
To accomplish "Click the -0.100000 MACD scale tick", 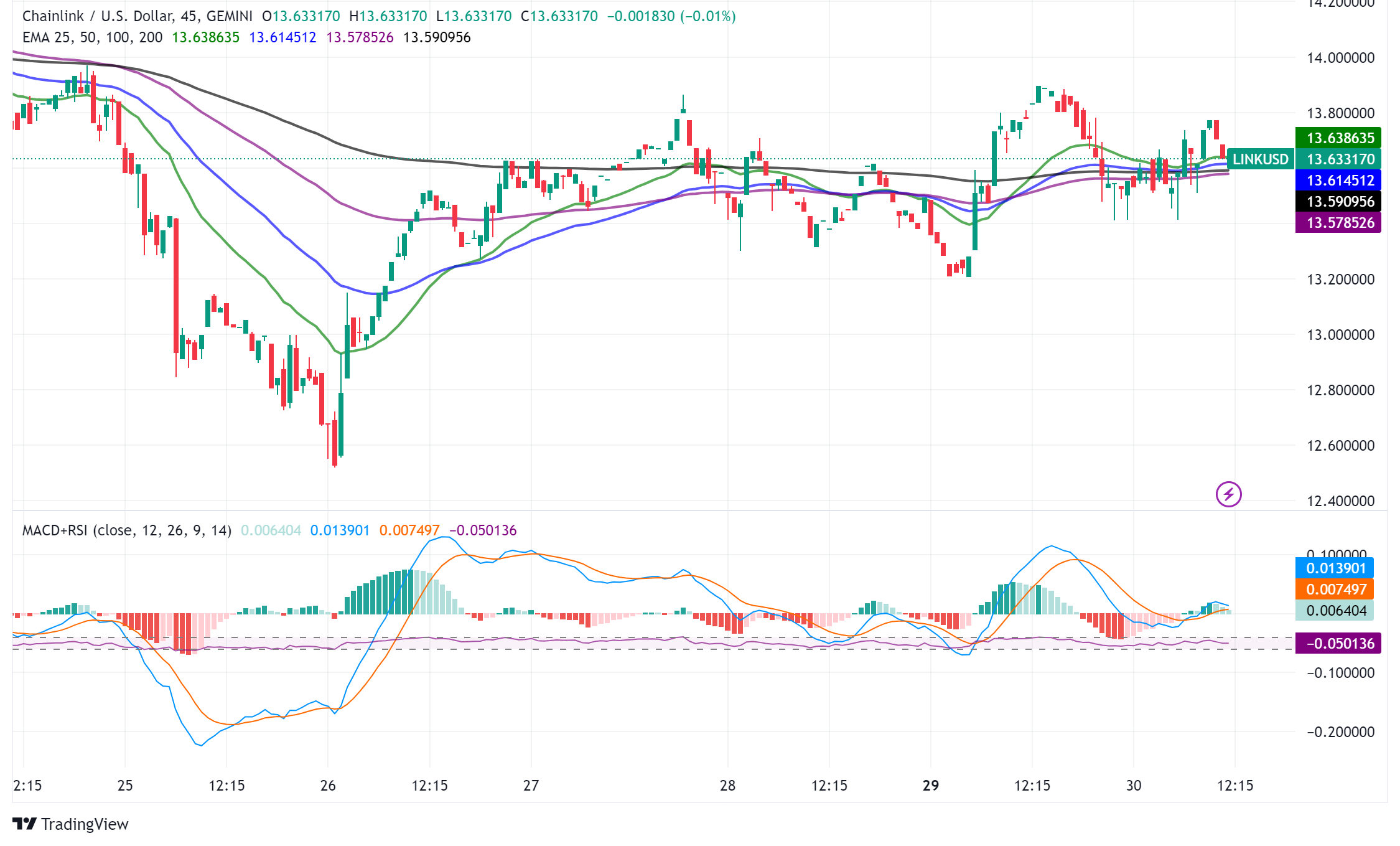I will [x=1340, y=673].
